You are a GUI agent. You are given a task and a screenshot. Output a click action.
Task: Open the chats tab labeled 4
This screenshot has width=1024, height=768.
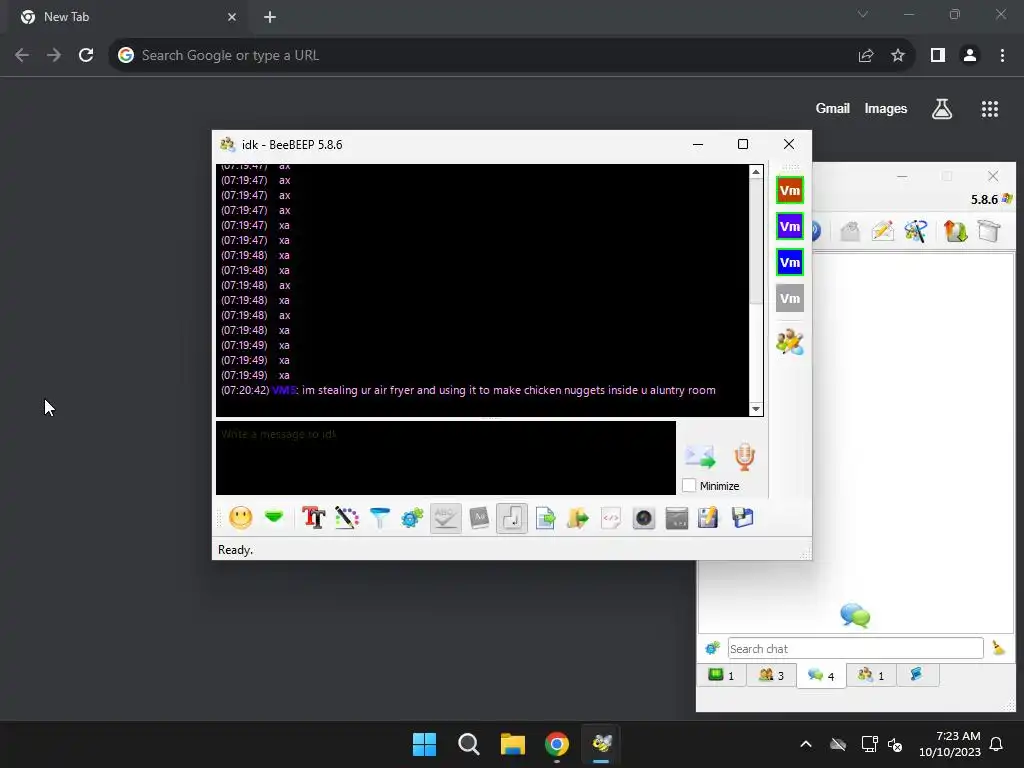point(821,675)
